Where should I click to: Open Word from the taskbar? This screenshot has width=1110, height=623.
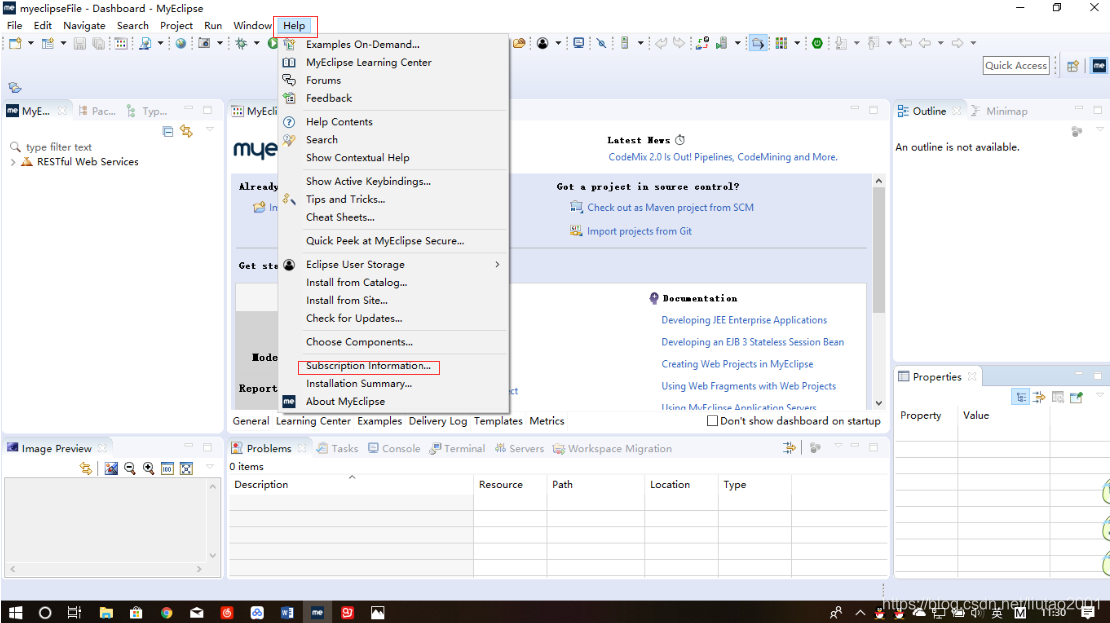click(x=287, y=612)
